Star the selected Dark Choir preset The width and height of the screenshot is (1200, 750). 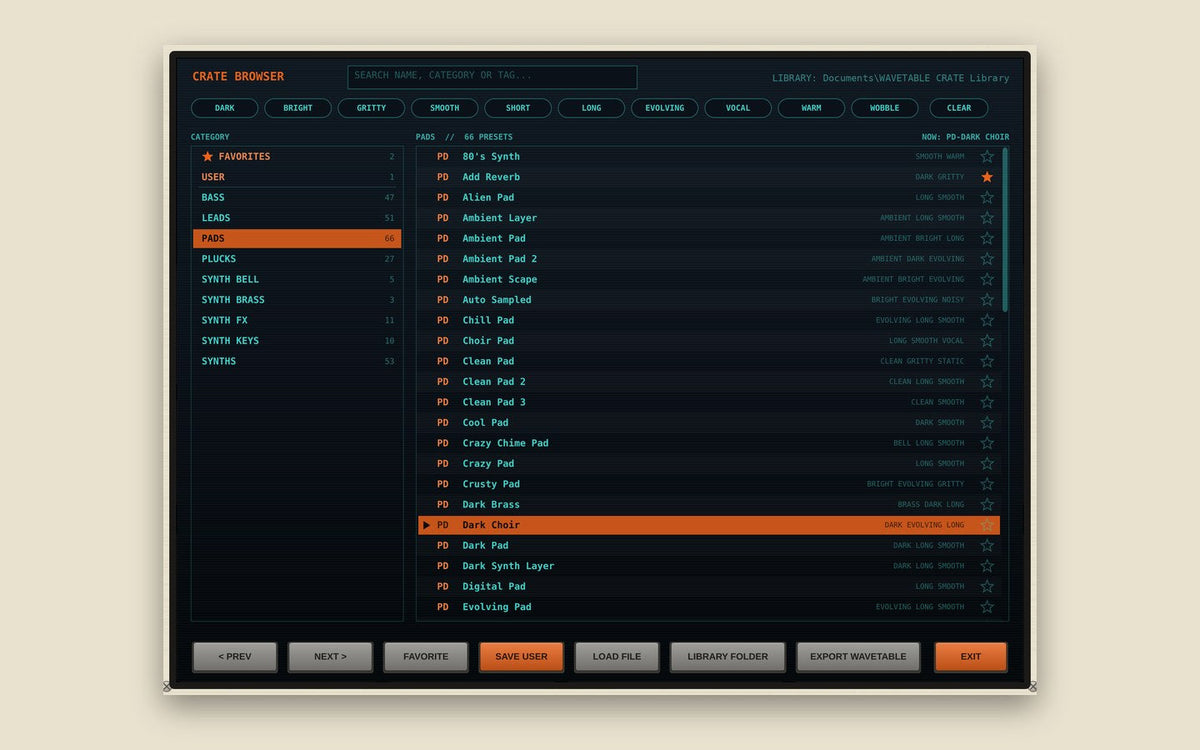point(987,526)
